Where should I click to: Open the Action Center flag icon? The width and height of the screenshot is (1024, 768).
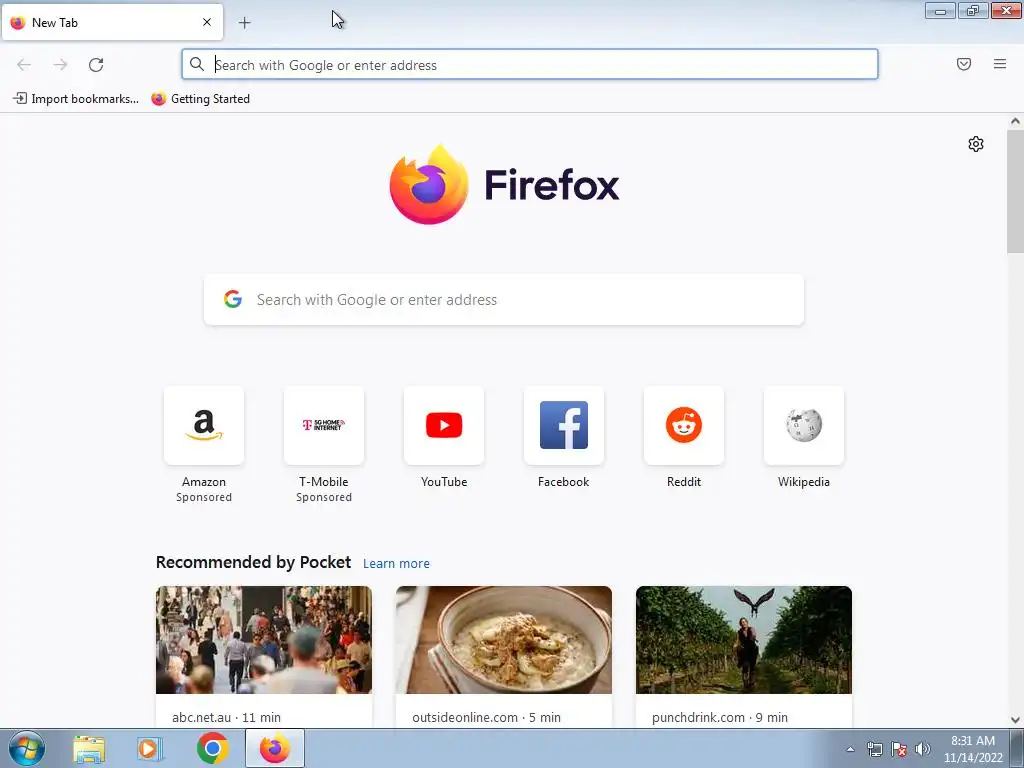pos(899,749)
